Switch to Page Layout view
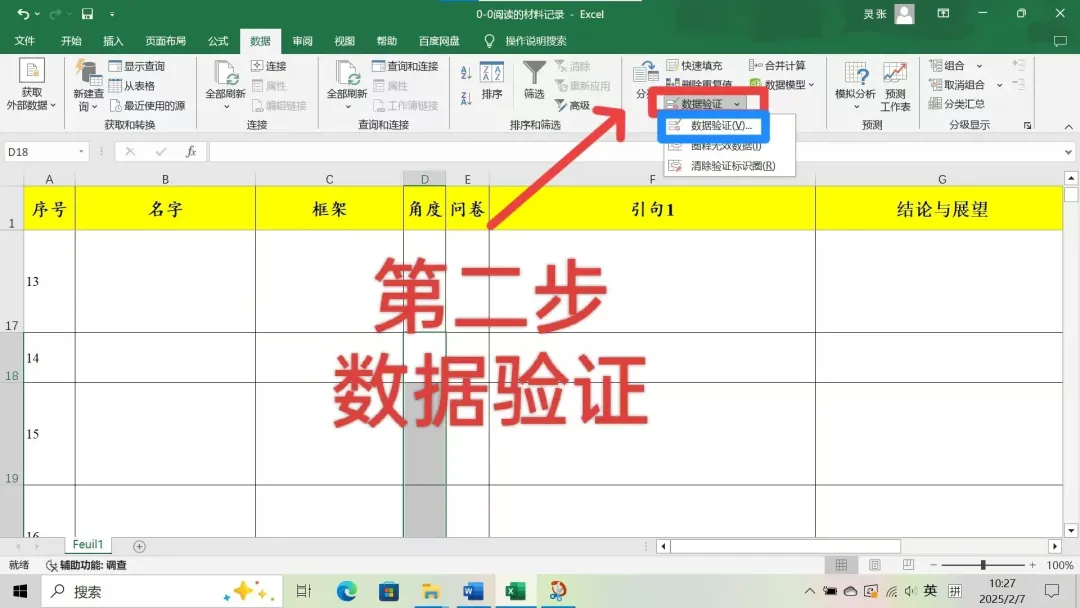 [x=875, y=565]
